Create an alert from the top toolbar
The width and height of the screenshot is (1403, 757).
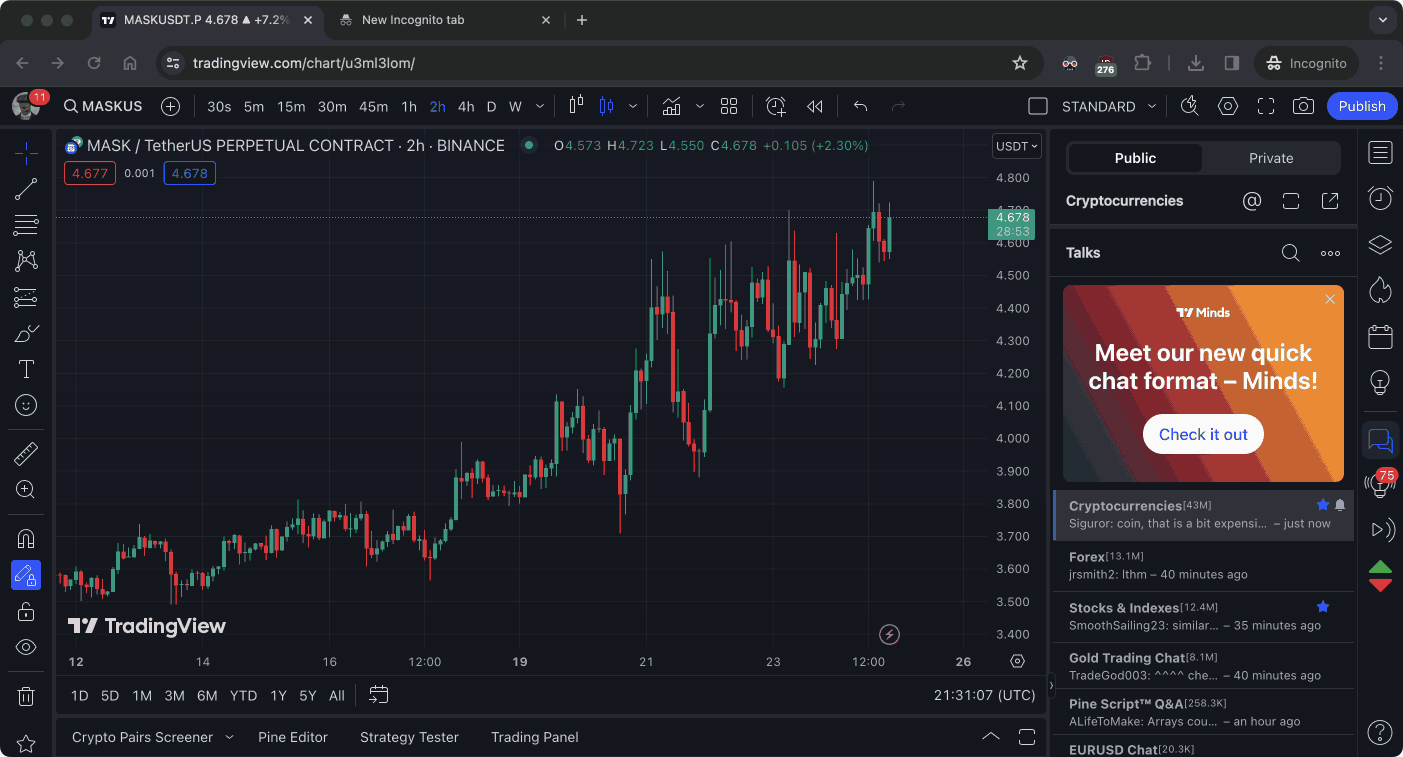click(x=776, y=106)
